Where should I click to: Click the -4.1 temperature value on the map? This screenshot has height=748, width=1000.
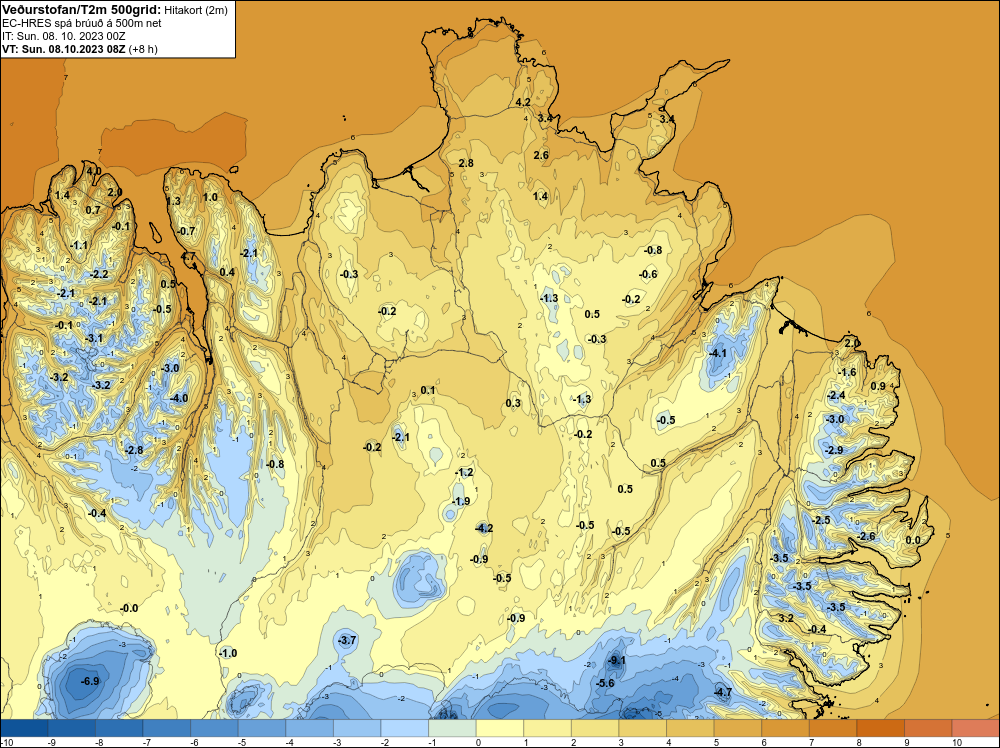(x=717, y=353)
